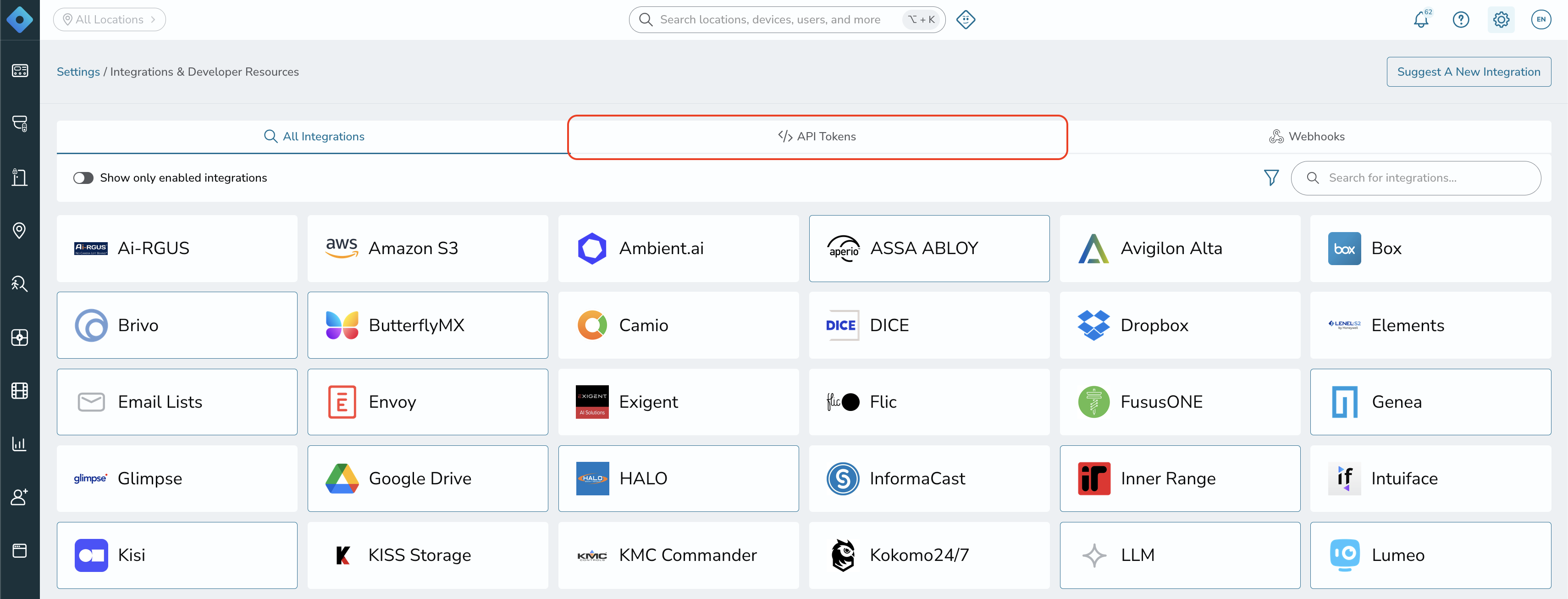Click the diamond assistant icon beside the search bar

click(x=966, y=19)
